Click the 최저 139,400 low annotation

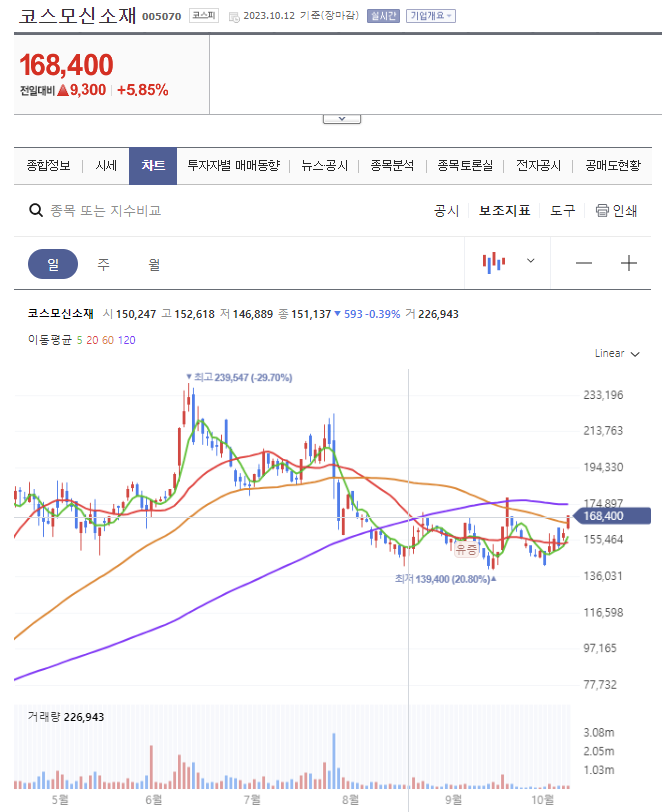(445, 579)
